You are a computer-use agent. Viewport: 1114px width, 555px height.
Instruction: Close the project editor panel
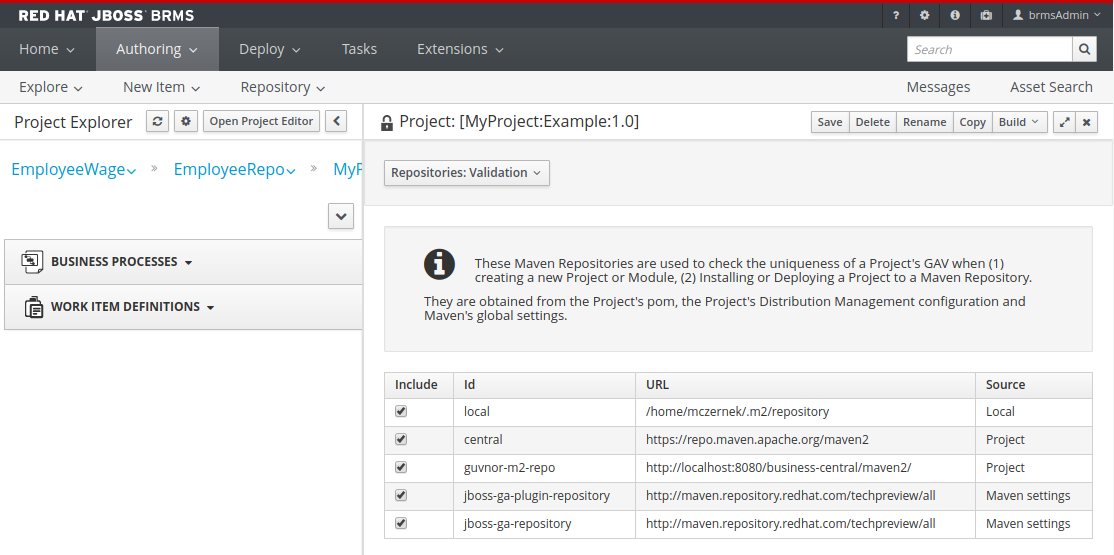coord(1086,122)
